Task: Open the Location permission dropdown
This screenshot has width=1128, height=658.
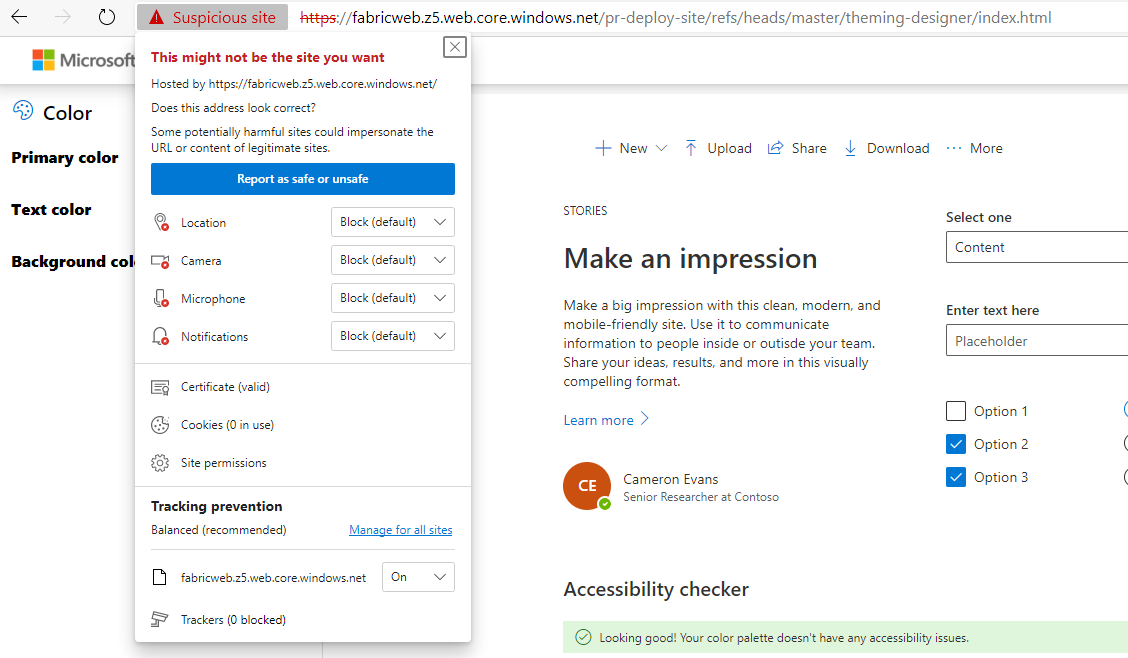Action: point(392,221)
